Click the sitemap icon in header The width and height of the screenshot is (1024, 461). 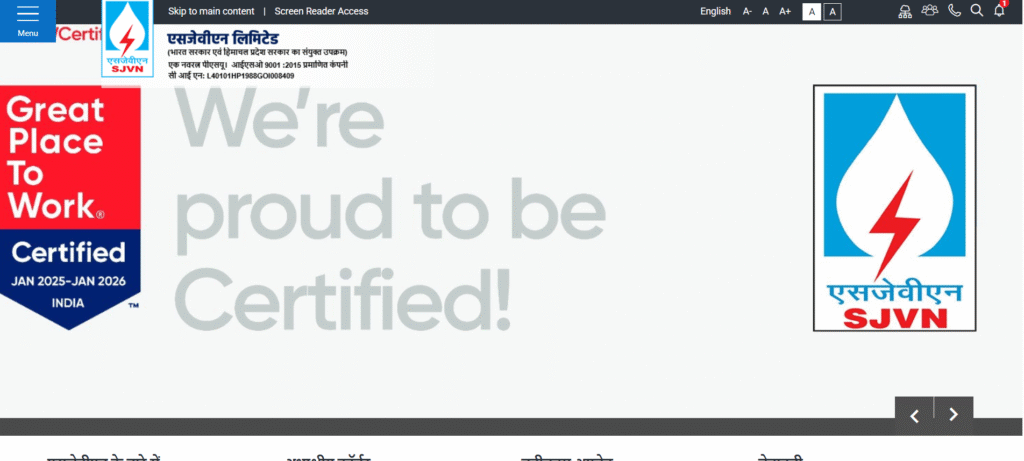pyautogui.click(x=905, y=11)
